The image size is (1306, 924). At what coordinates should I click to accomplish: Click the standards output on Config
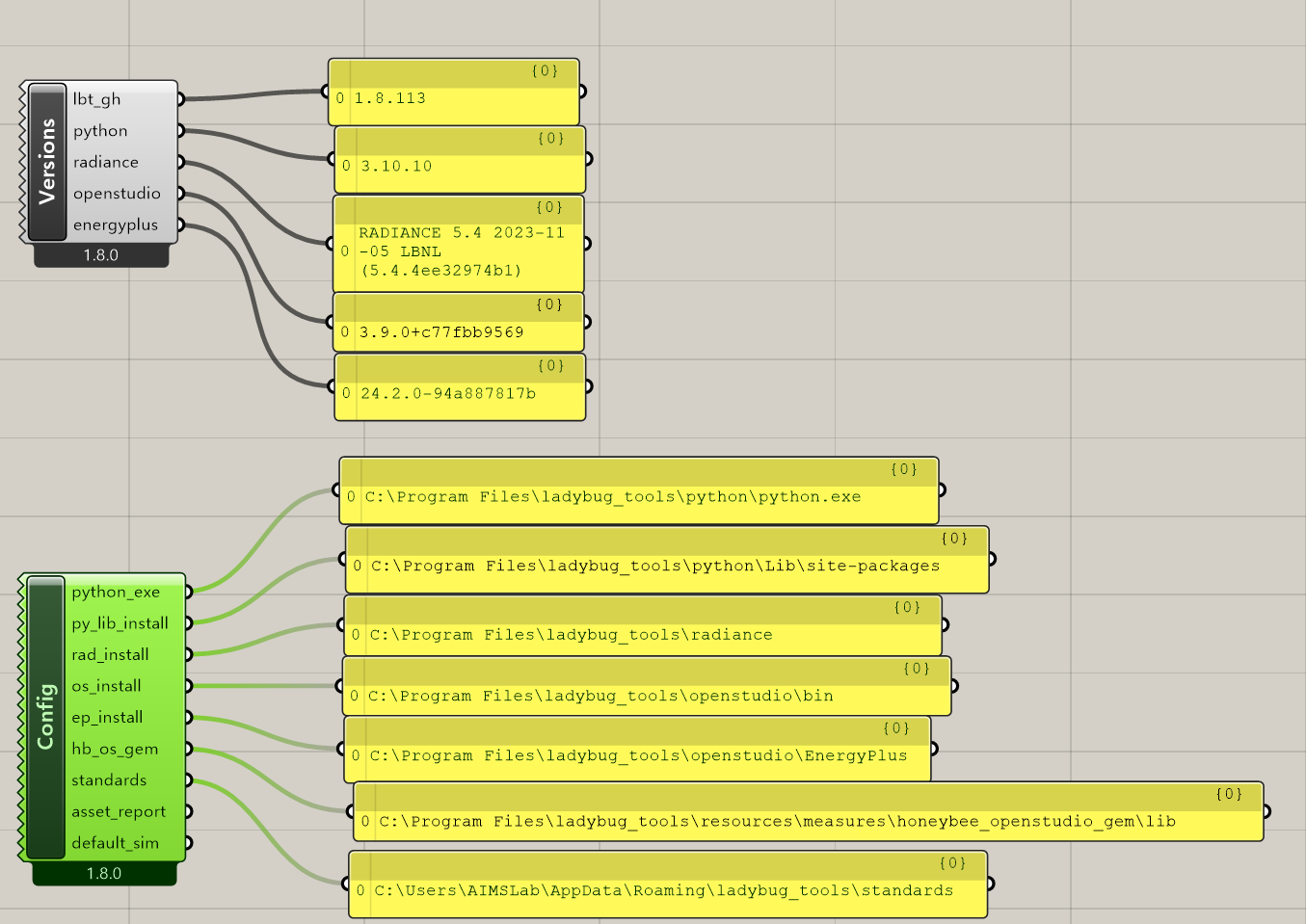tap(109, 779)
